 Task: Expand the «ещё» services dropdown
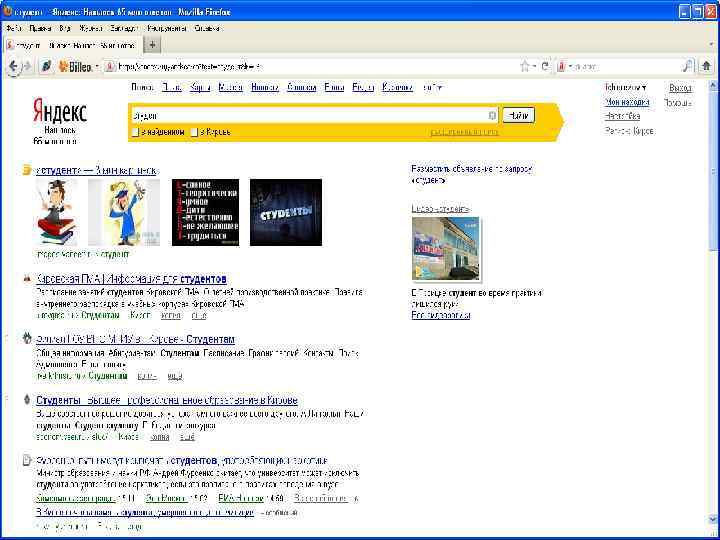coord(432,87)
